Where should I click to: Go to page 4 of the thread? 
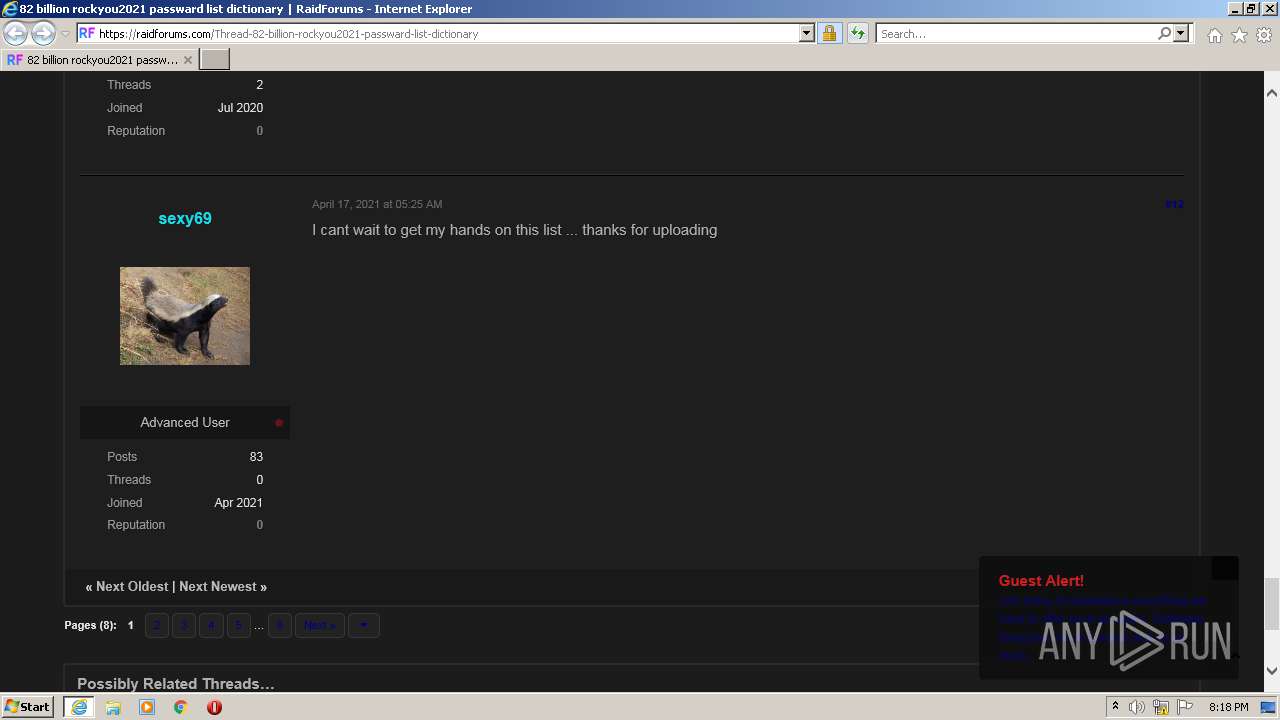[x=210, y=625]
